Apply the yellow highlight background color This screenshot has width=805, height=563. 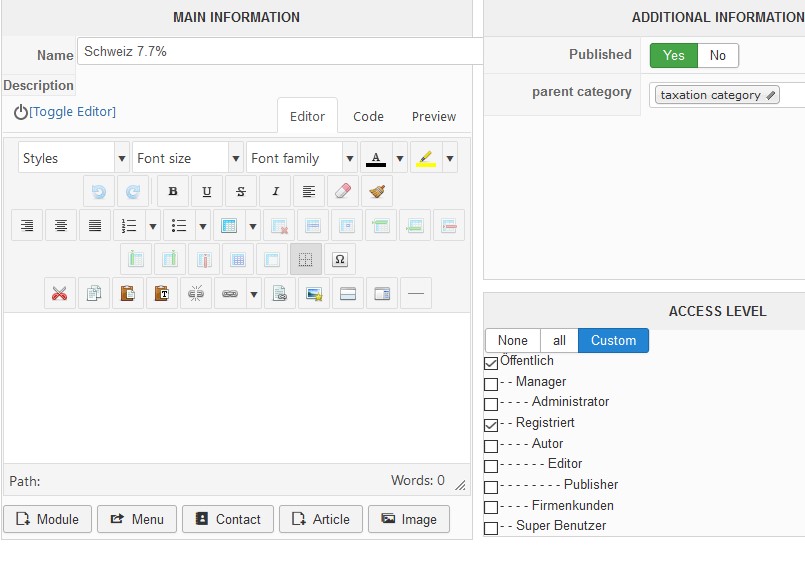[x=426, y=159]
